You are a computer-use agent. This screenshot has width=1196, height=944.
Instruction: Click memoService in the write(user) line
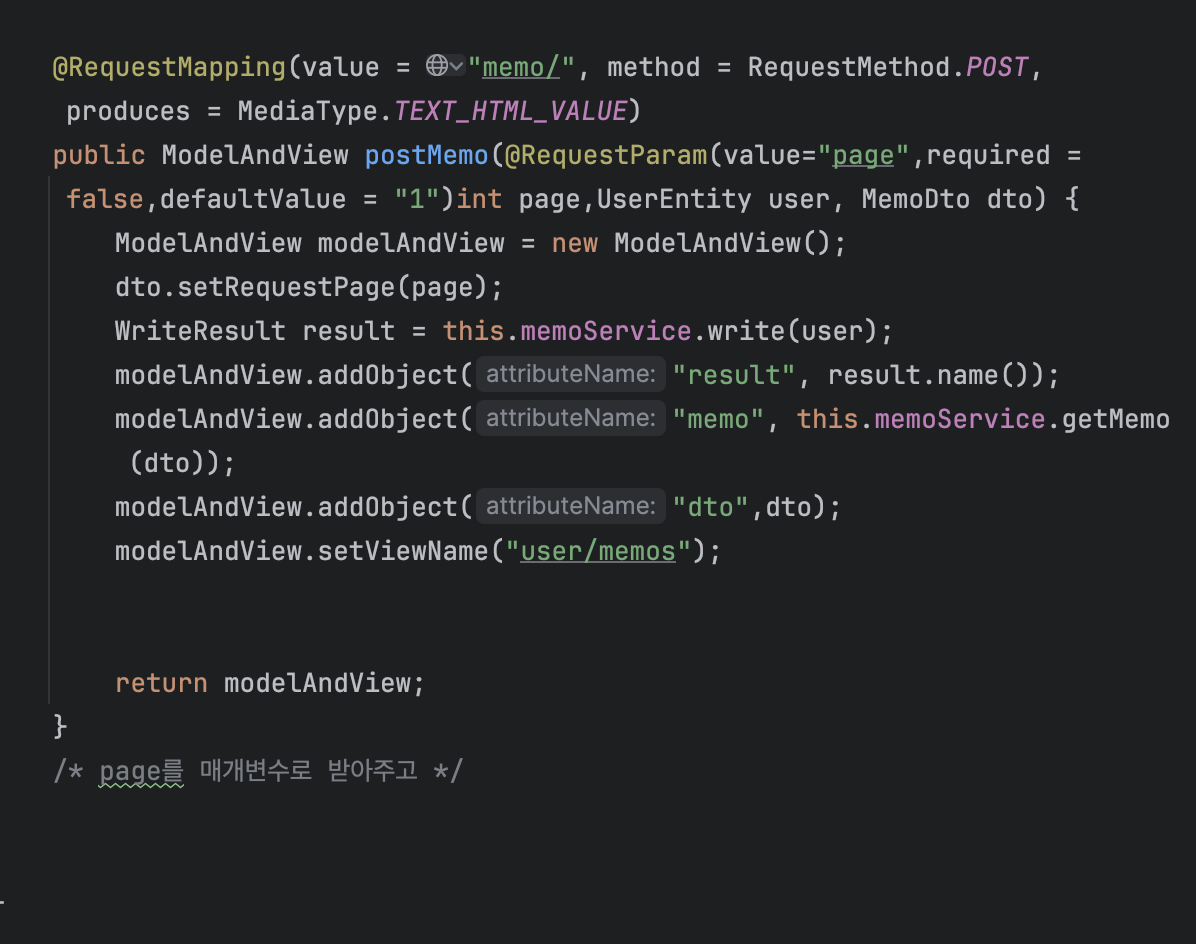pos(606,331)
